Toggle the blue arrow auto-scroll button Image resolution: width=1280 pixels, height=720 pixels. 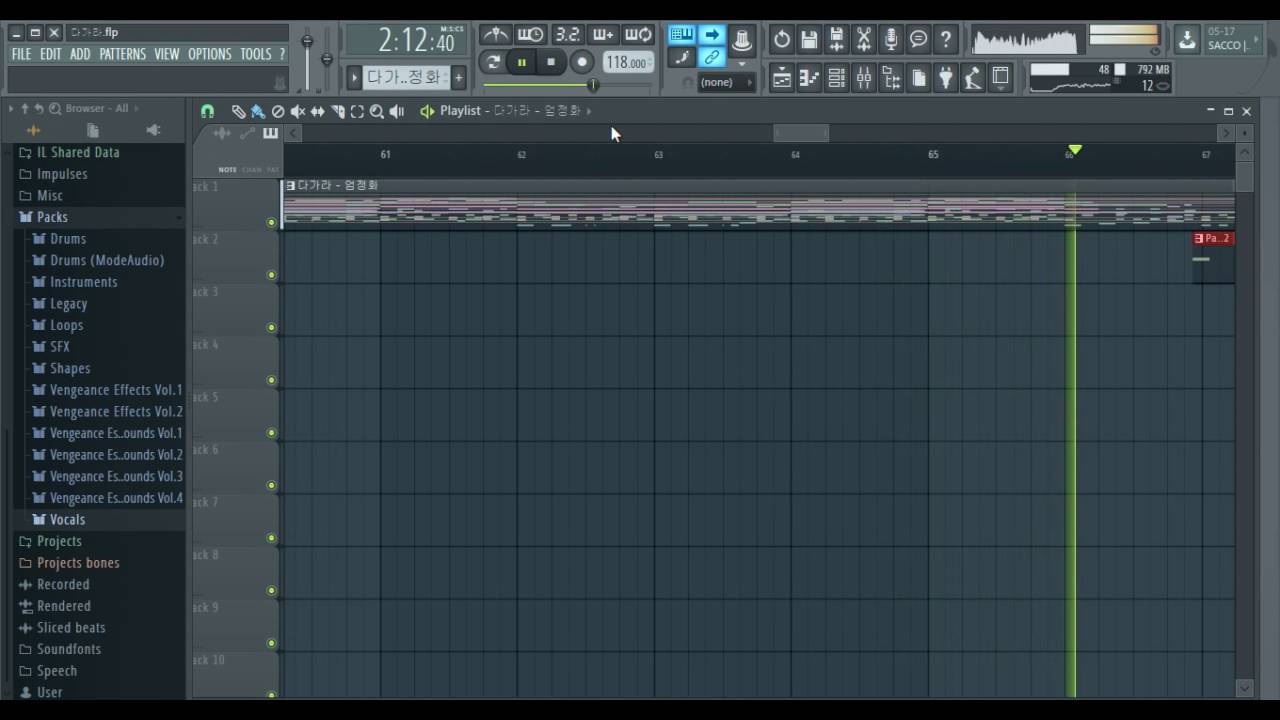coord(711,35)
